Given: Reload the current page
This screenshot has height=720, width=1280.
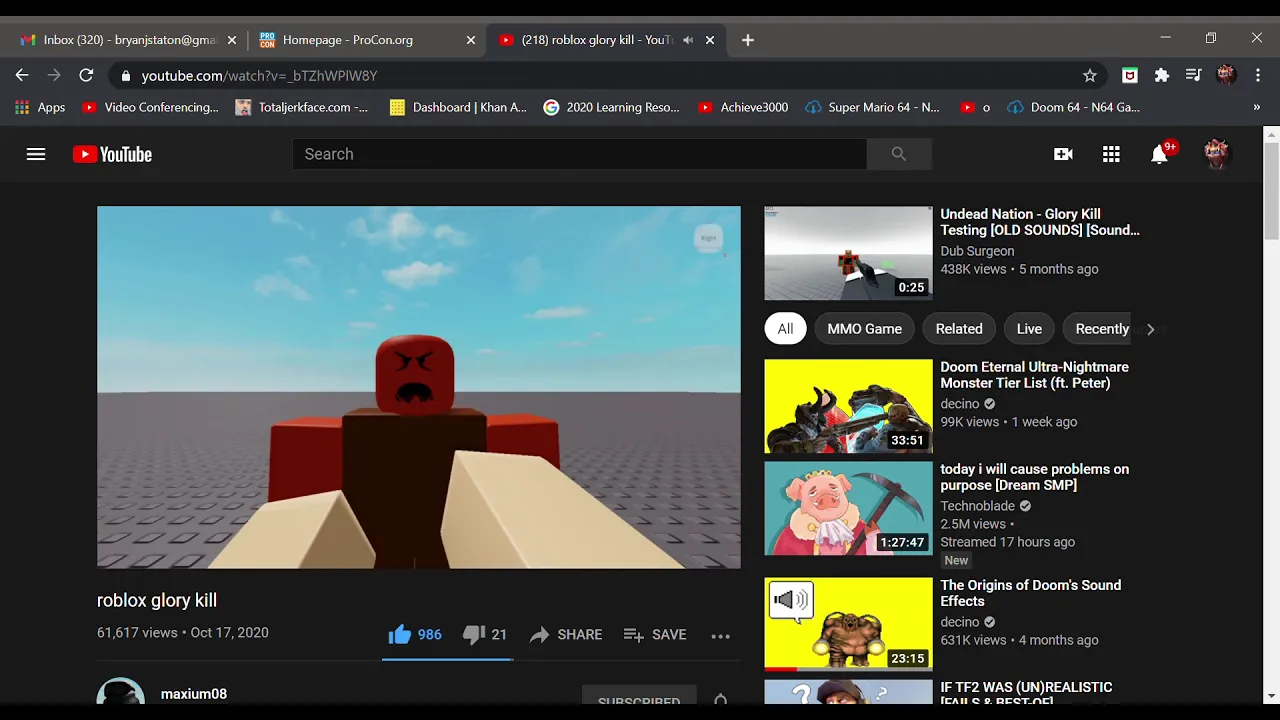Looking at the screenshot, I should click(x=86, y=75).
